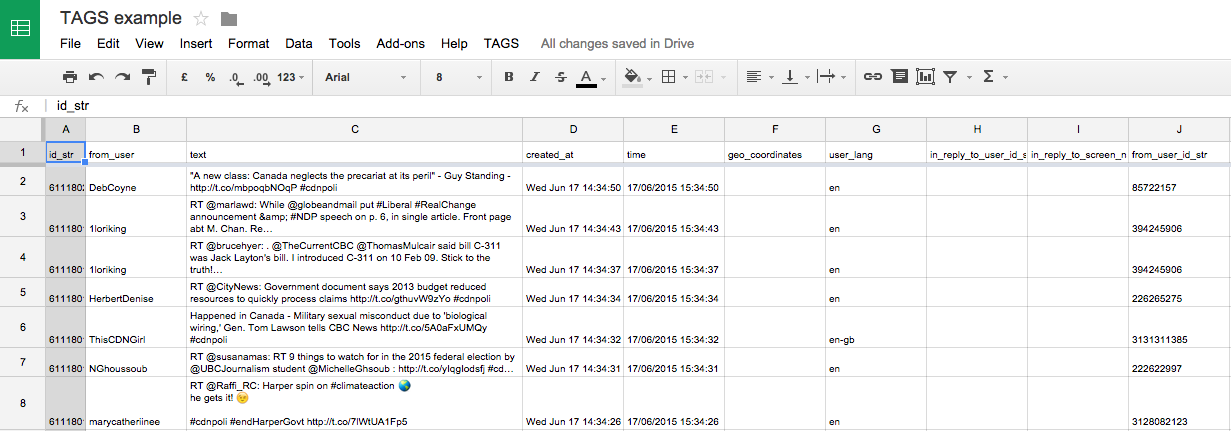1231x431 pixels.
Task: Open the Help menu
Action: pos(454,43)
